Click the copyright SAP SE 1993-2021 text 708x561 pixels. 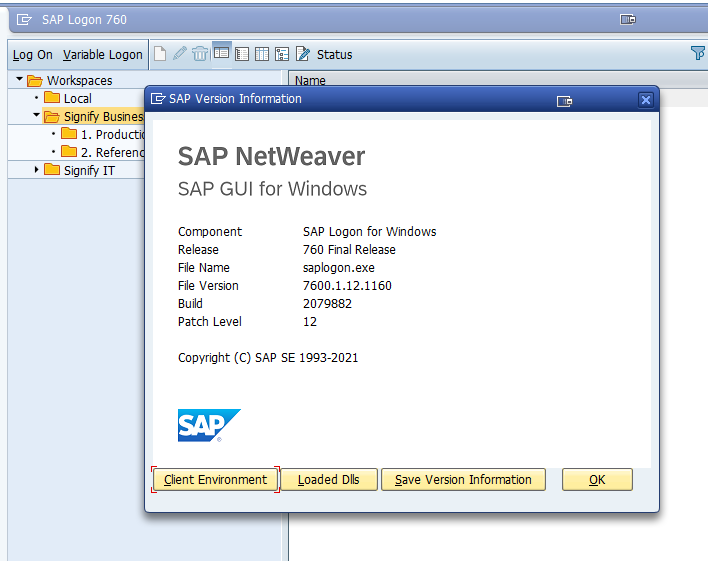pos(268,358)
